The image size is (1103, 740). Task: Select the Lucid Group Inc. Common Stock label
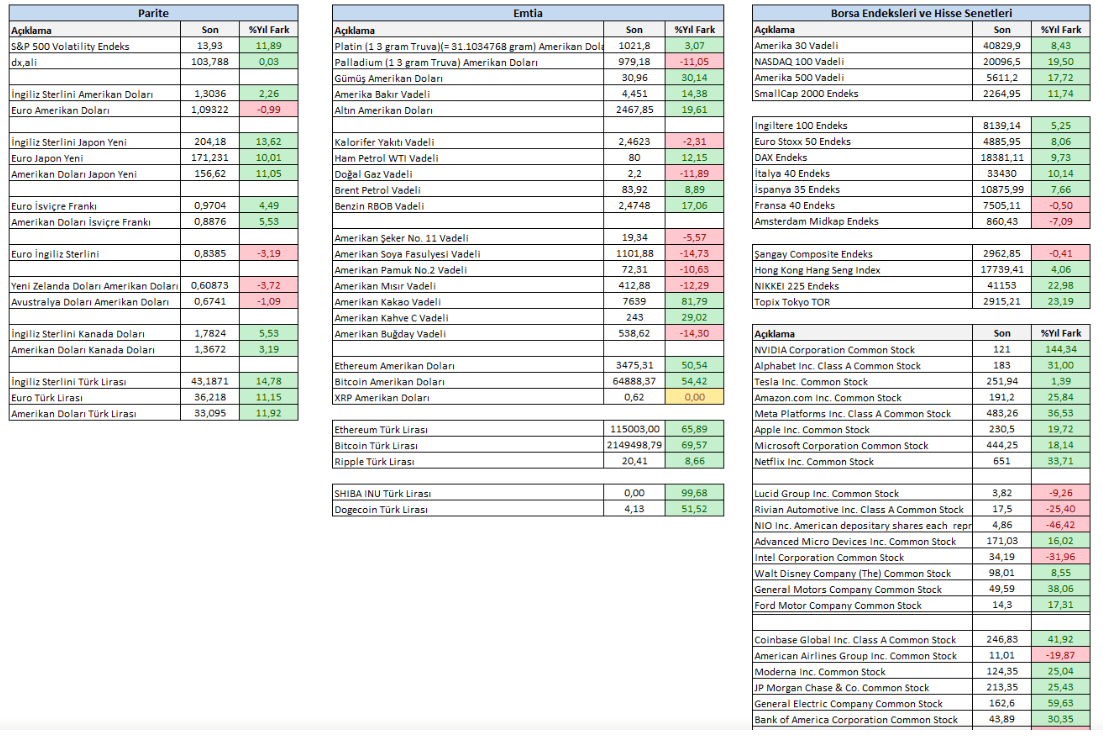862,493
